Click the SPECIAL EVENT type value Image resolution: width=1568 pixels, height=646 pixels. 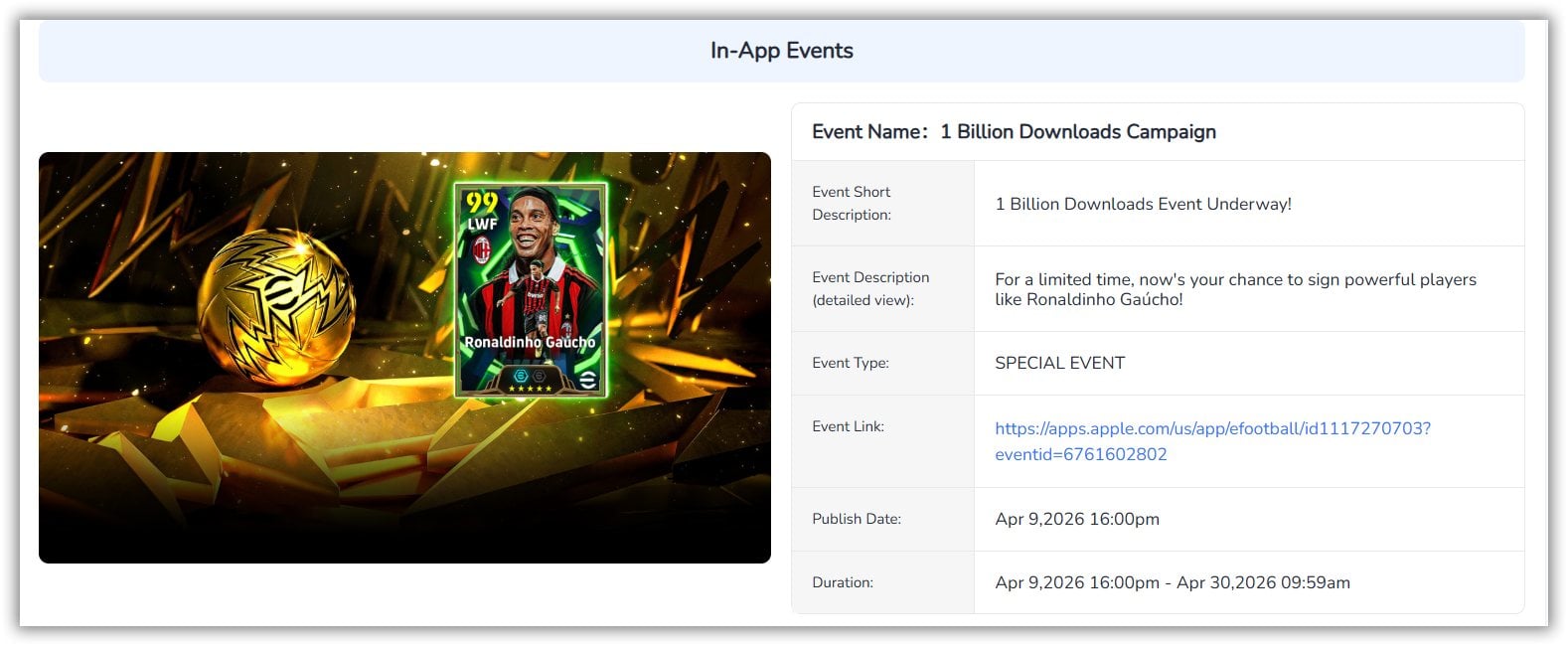click(1059, 363)
